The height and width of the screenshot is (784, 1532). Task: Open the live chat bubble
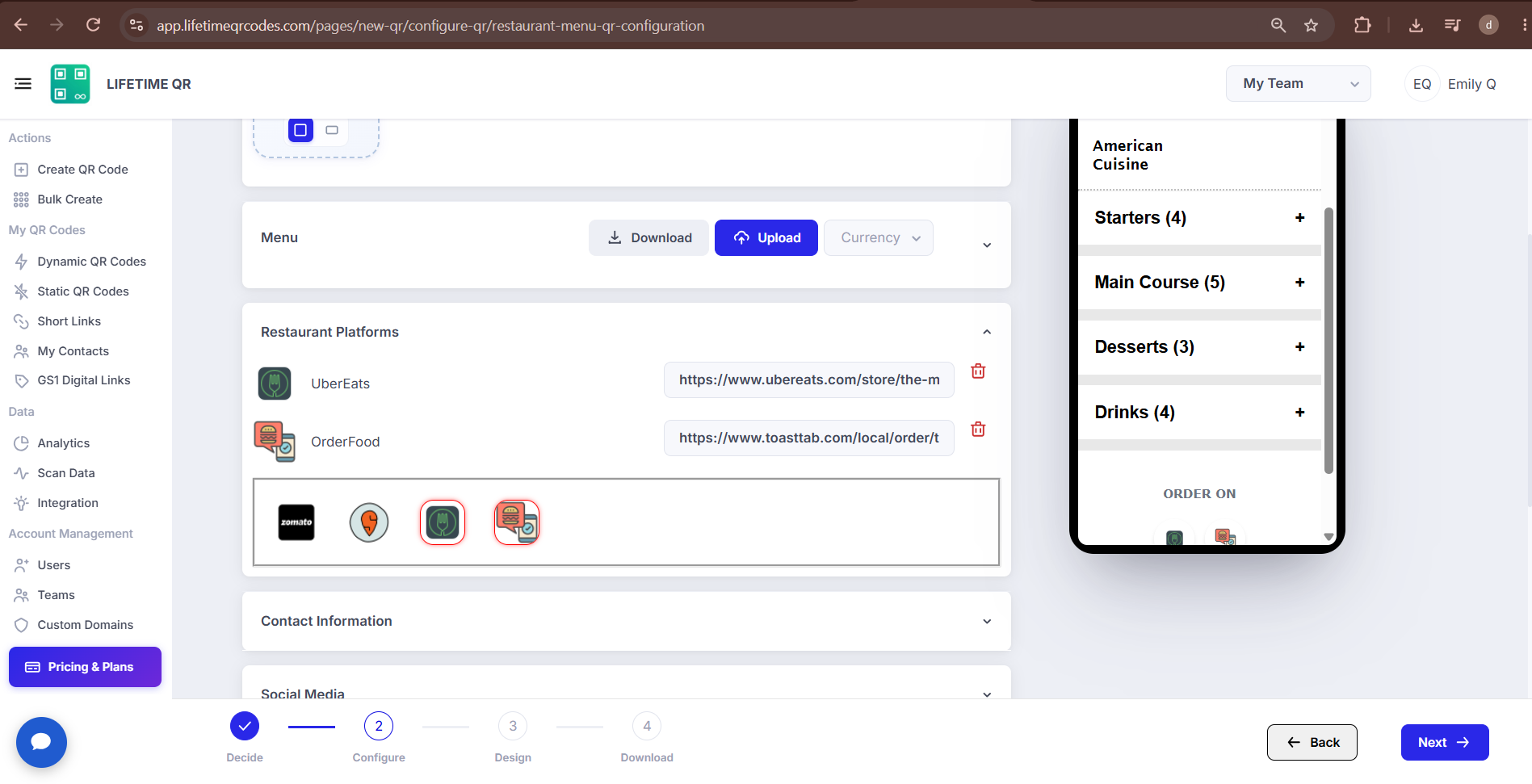click(41, 742)
